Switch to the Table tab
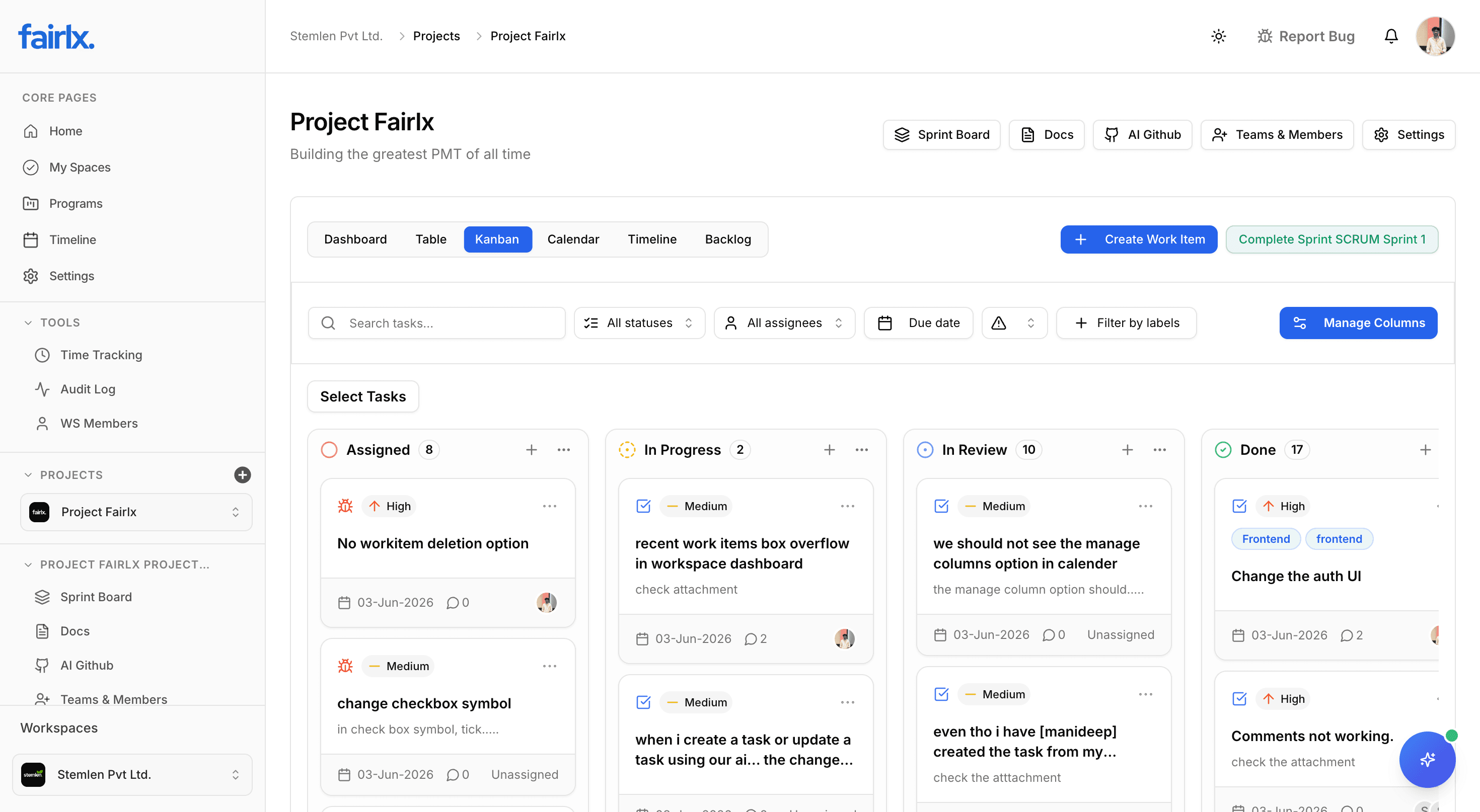The width and height of the screenshot is (1480, 812). [431, 239]
